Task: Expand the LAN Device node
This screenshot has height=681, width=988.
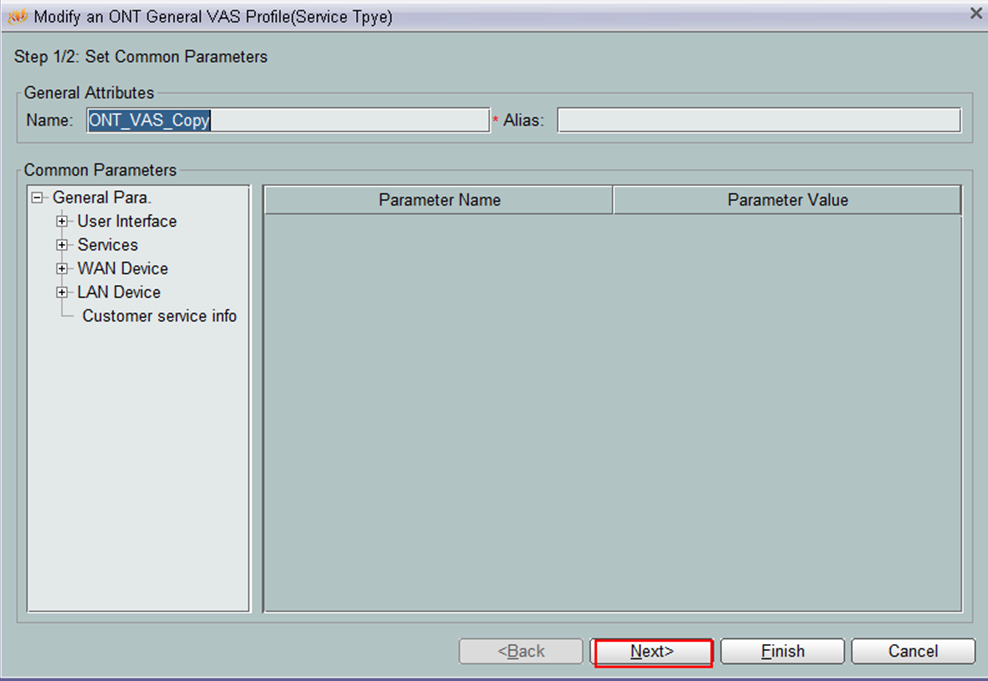Action: [x=63, y=292]
